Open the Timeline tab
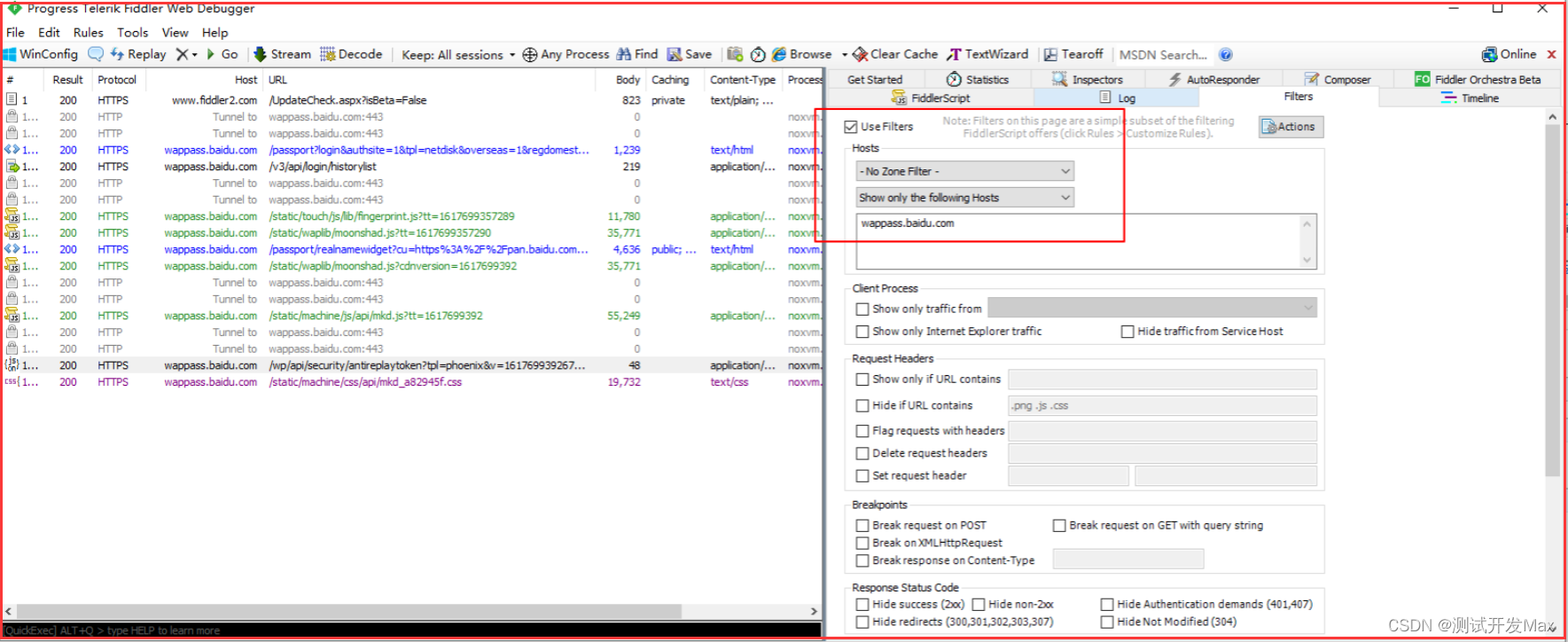The width and height of the screenshot is (1568, 642). click(1470, 98)
